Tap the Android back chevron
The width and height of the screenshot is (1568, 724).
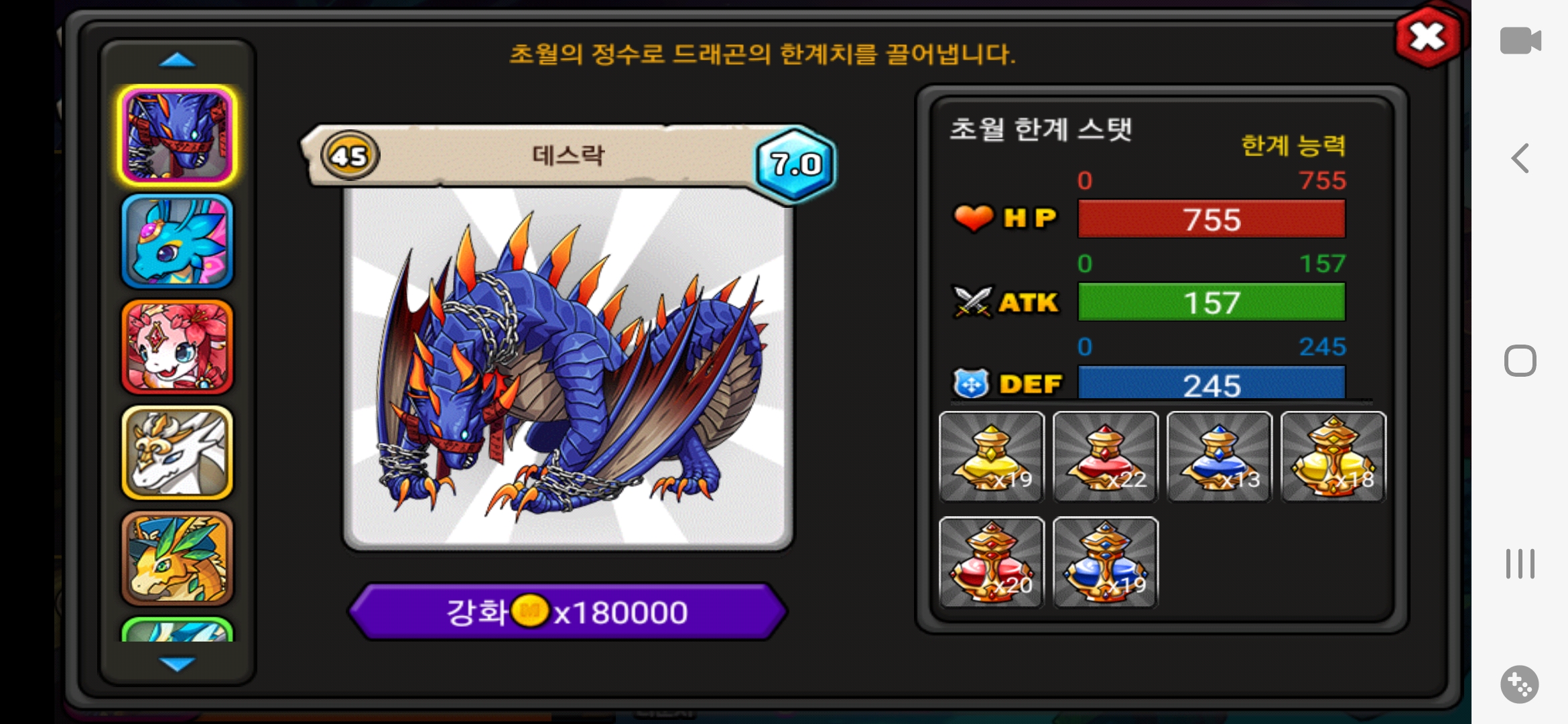[1520, 159]
